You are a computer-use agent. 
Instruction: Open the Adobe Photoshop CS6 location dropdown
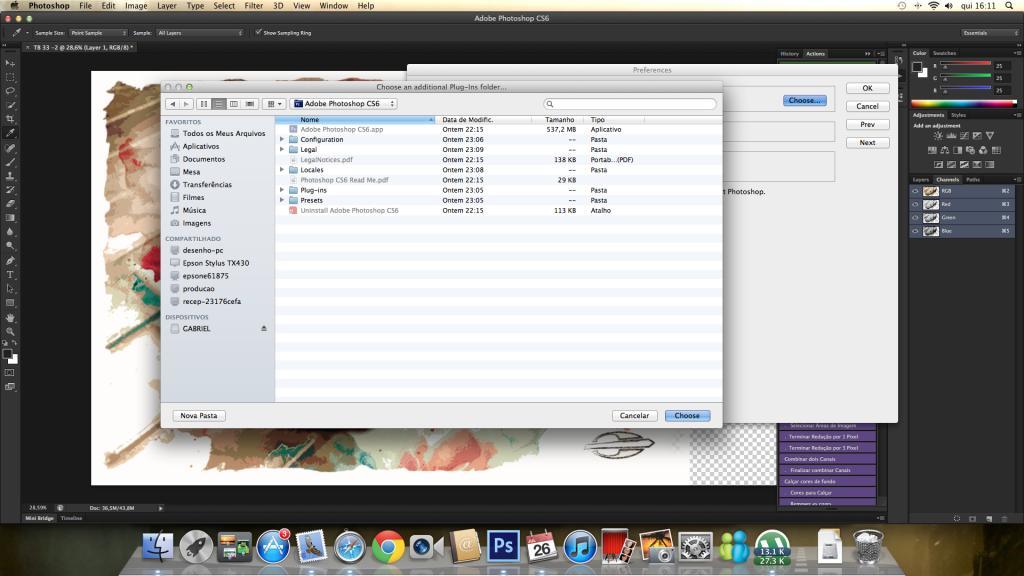pos(344,104)
